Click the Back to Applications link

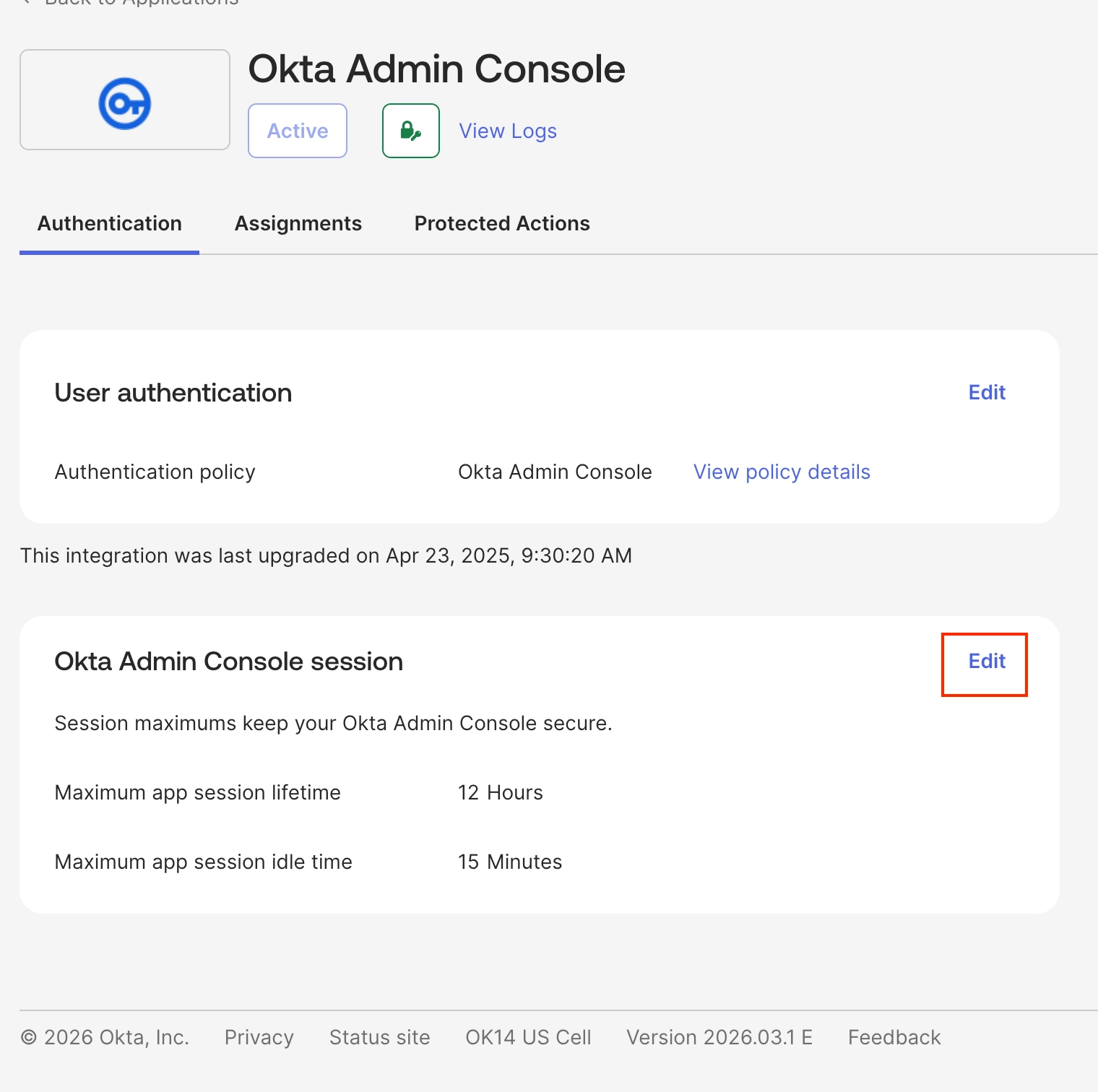tap(141, 2)
